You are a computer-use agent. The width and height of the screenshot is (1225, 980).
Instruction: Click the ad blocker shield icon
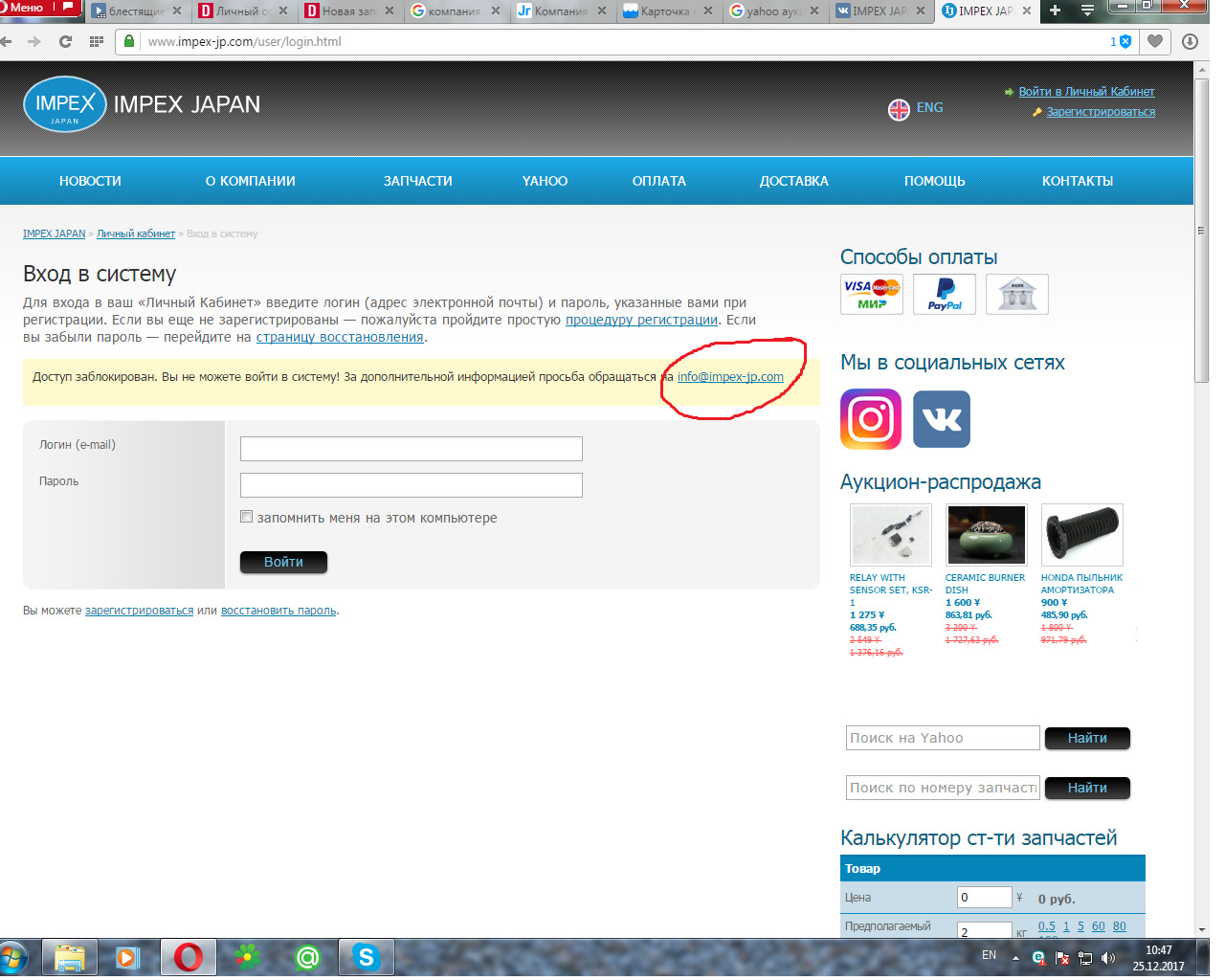point(1125,41)
